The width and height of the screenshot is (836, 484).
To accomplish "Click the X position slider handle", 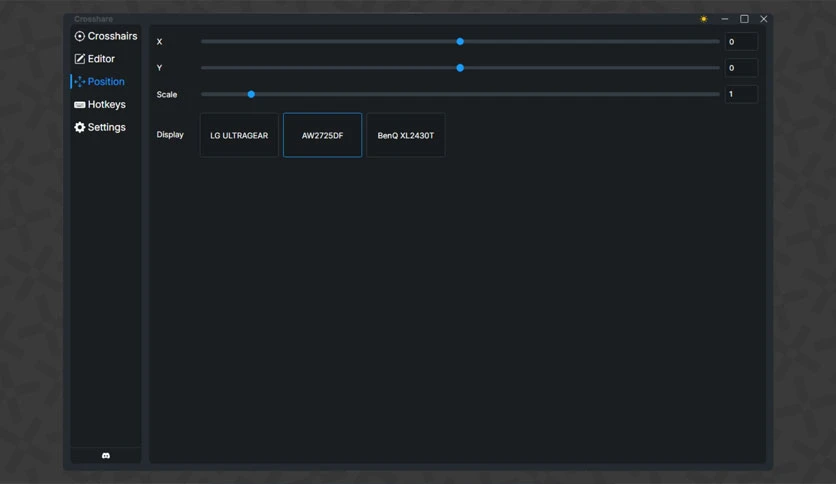I will (x=460, y=42).
